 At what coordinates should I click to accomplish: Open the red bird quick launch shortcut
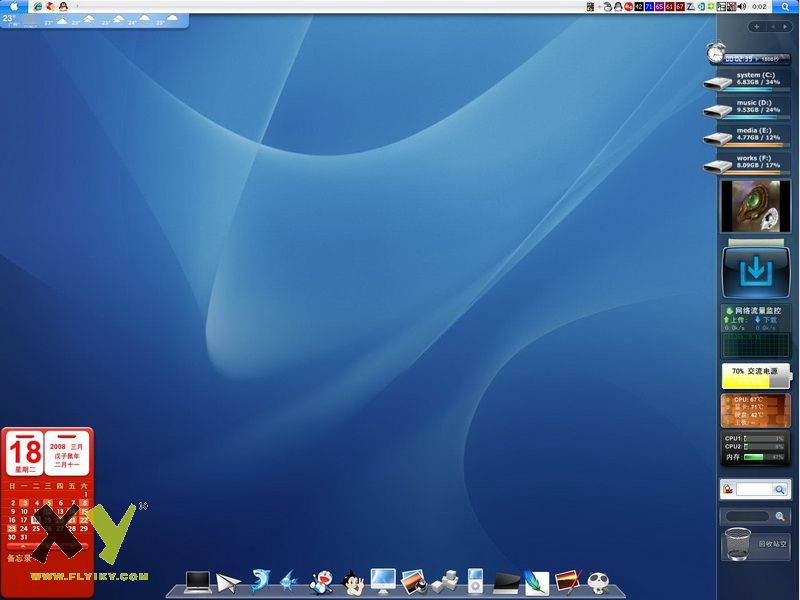click(x=51, y=6)
